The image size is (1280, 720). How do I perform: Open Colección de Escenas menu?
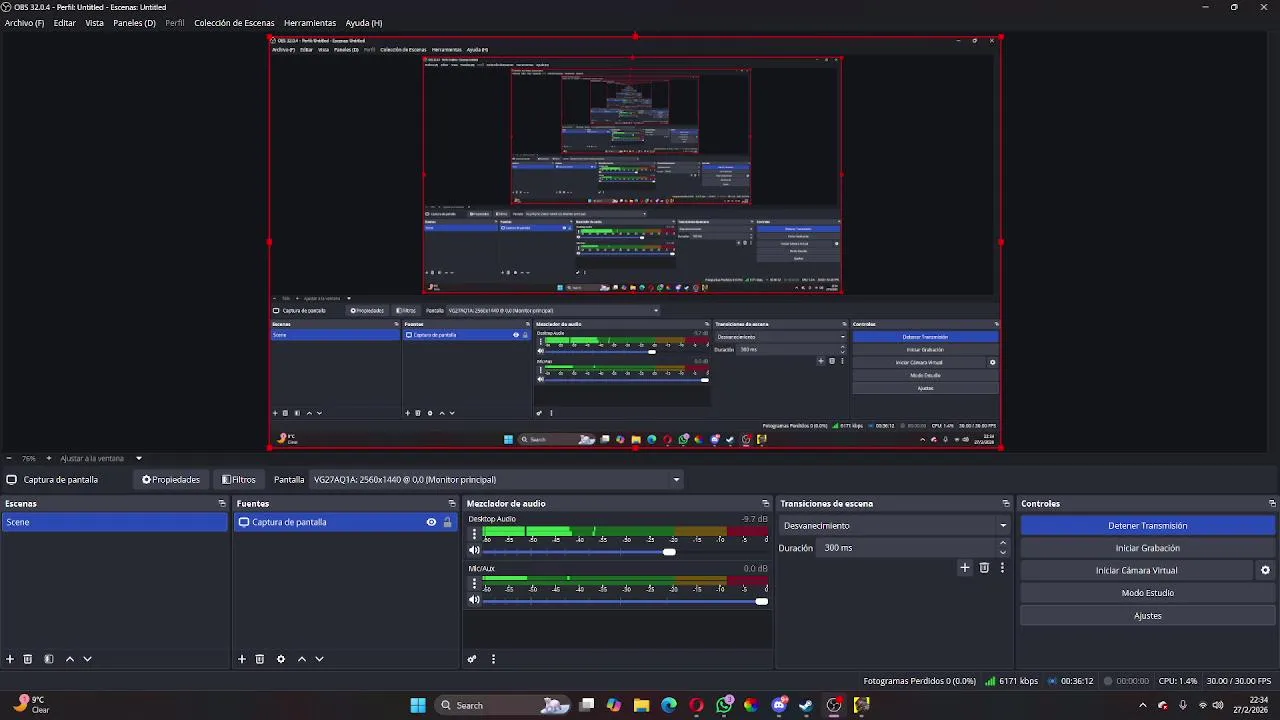[234, 23]
